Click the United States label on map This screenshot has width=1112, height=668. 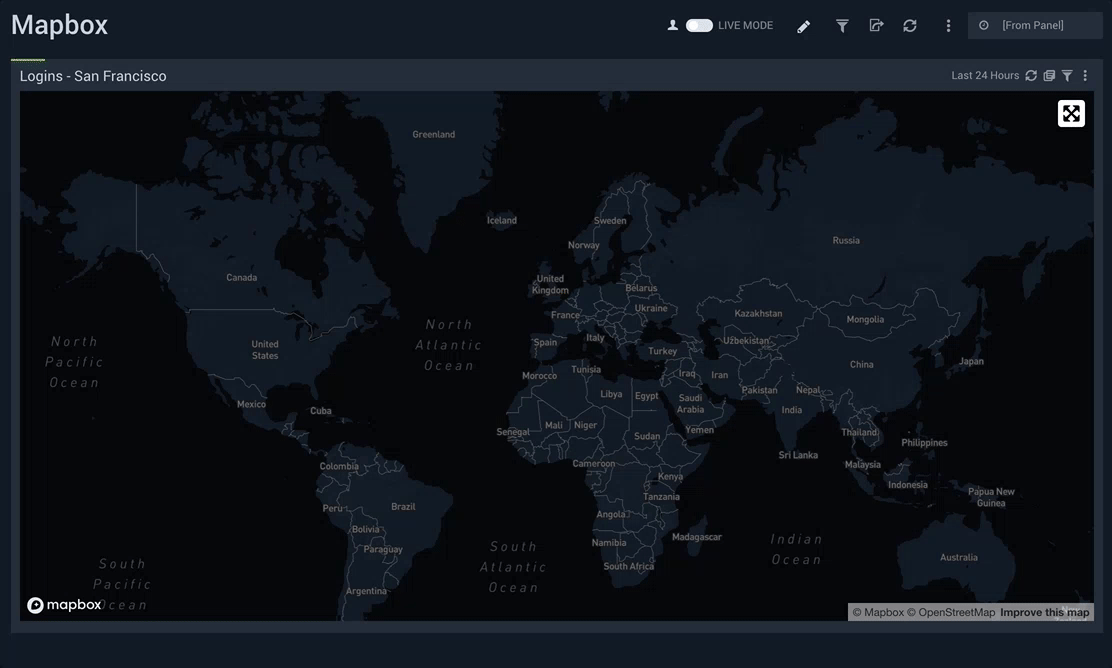[265, 350]
